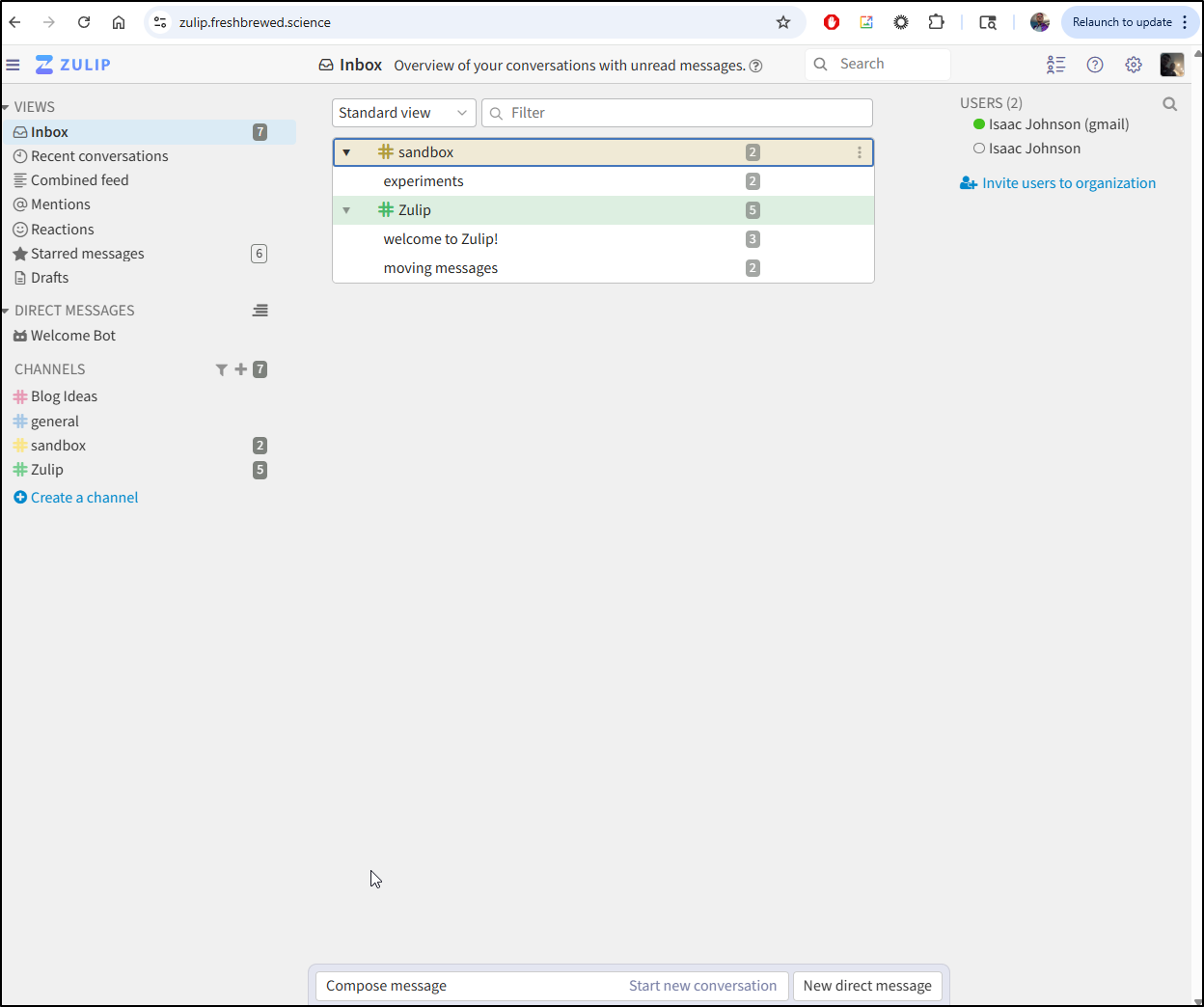Click the Zulip row unread badge 5
Viewport: 1204px width, 1007px height.
pos(752,210)
